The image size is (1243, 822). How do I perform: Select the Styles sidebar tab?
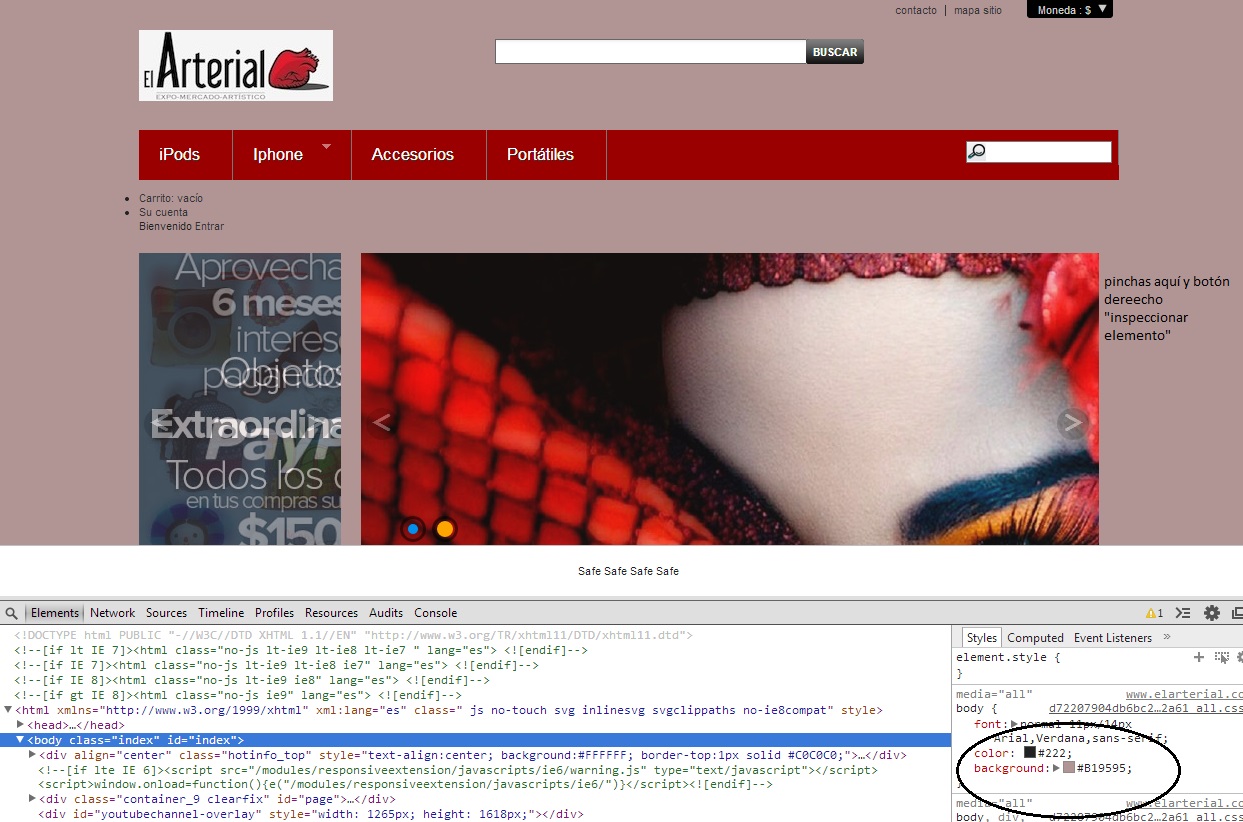pos(981,637)
